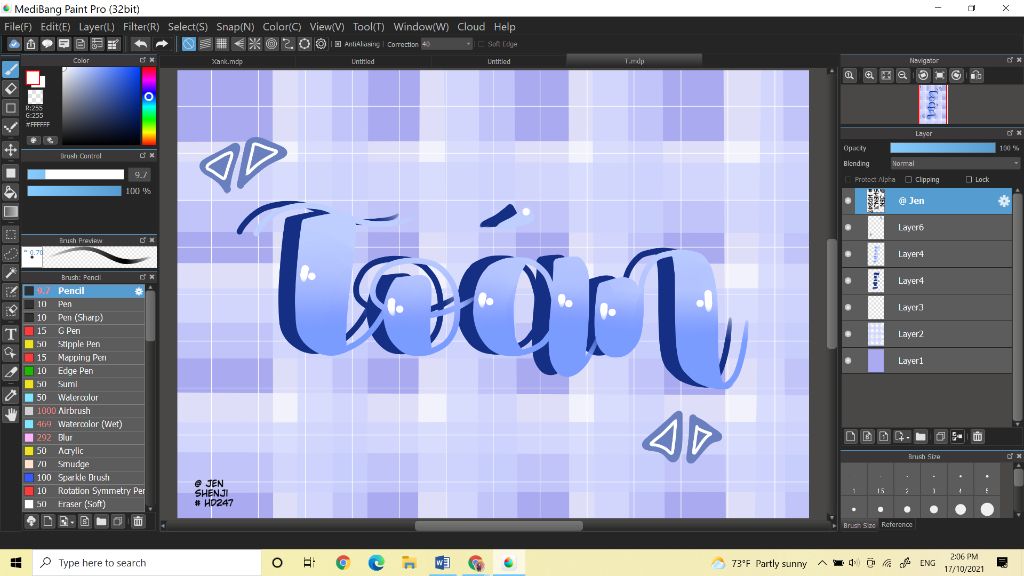Viewport: 1024px width, 576px height.
Task: Select the Sparkle Brush
Action: point(84,477)
